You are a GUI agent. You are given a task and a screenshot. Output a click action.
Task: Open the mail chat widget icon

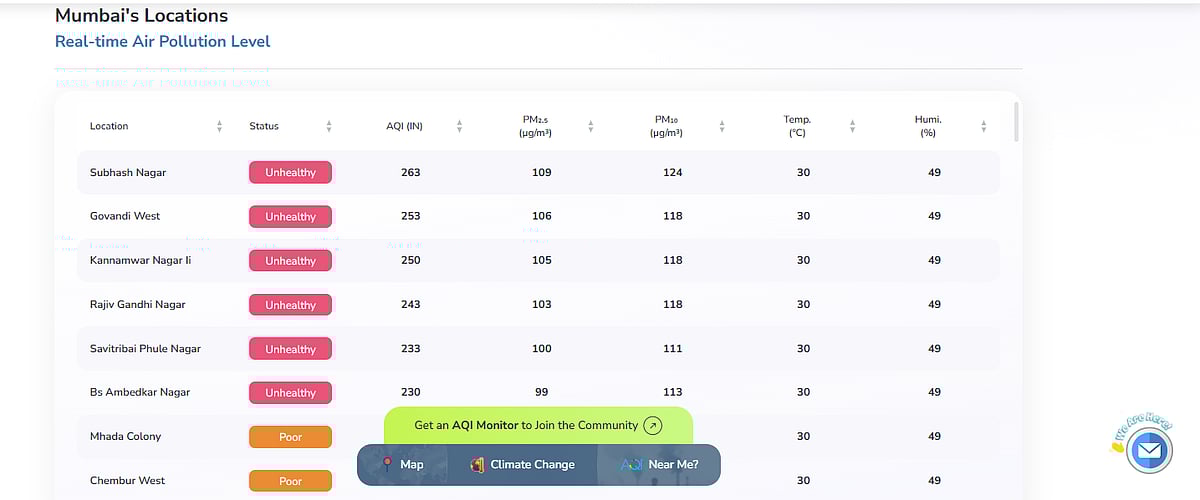click(1147, 452)
